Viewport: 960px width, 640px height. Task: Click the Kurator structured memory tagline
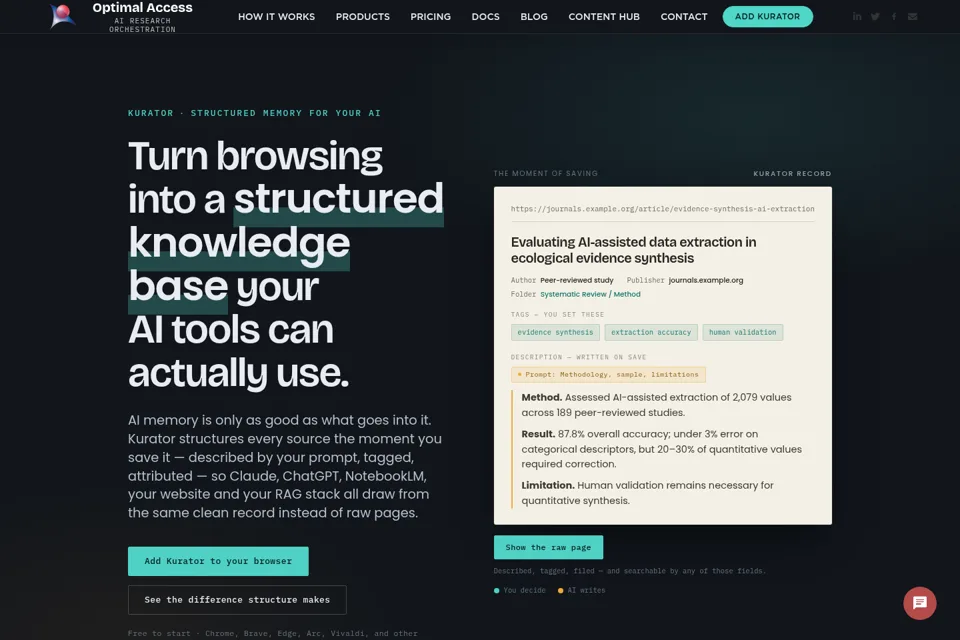click(254, 113)
